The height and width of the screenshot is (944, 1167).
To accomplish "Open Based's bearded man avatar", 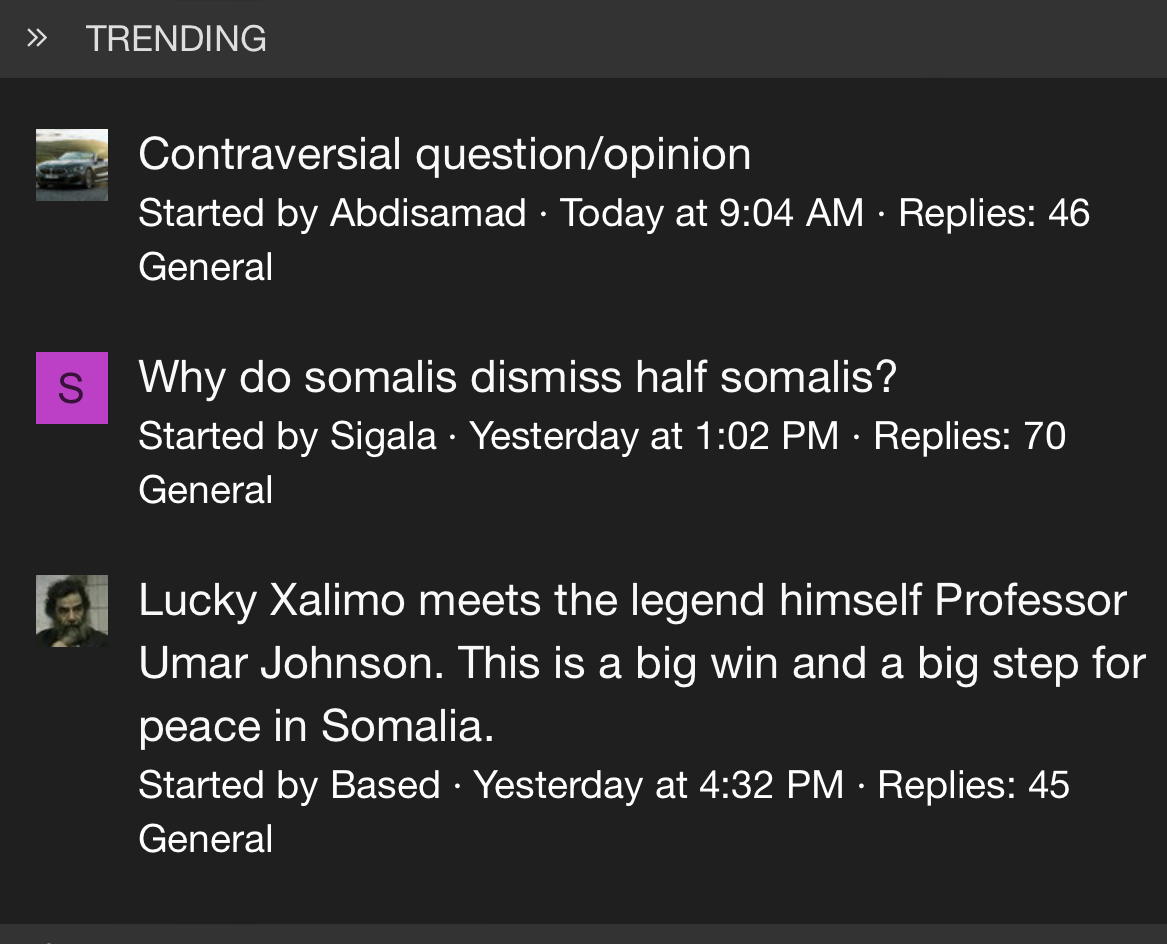I will [x=72, y=610].
